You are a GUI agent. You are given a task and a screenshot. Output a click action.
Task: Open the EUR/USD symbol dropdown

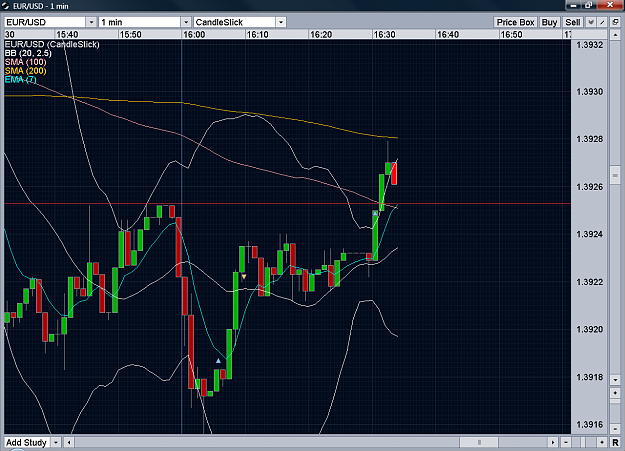coord(91,22)
